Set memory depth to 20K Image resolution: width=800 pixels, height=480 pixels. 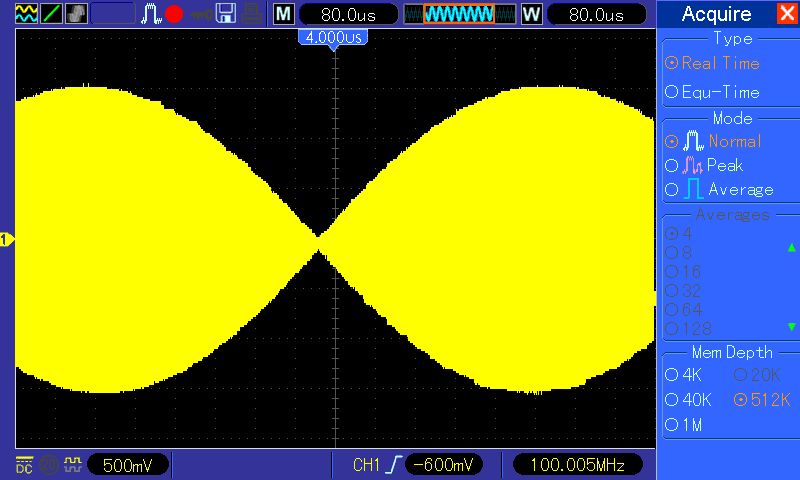pyautogui.click(x=757, y=375)
